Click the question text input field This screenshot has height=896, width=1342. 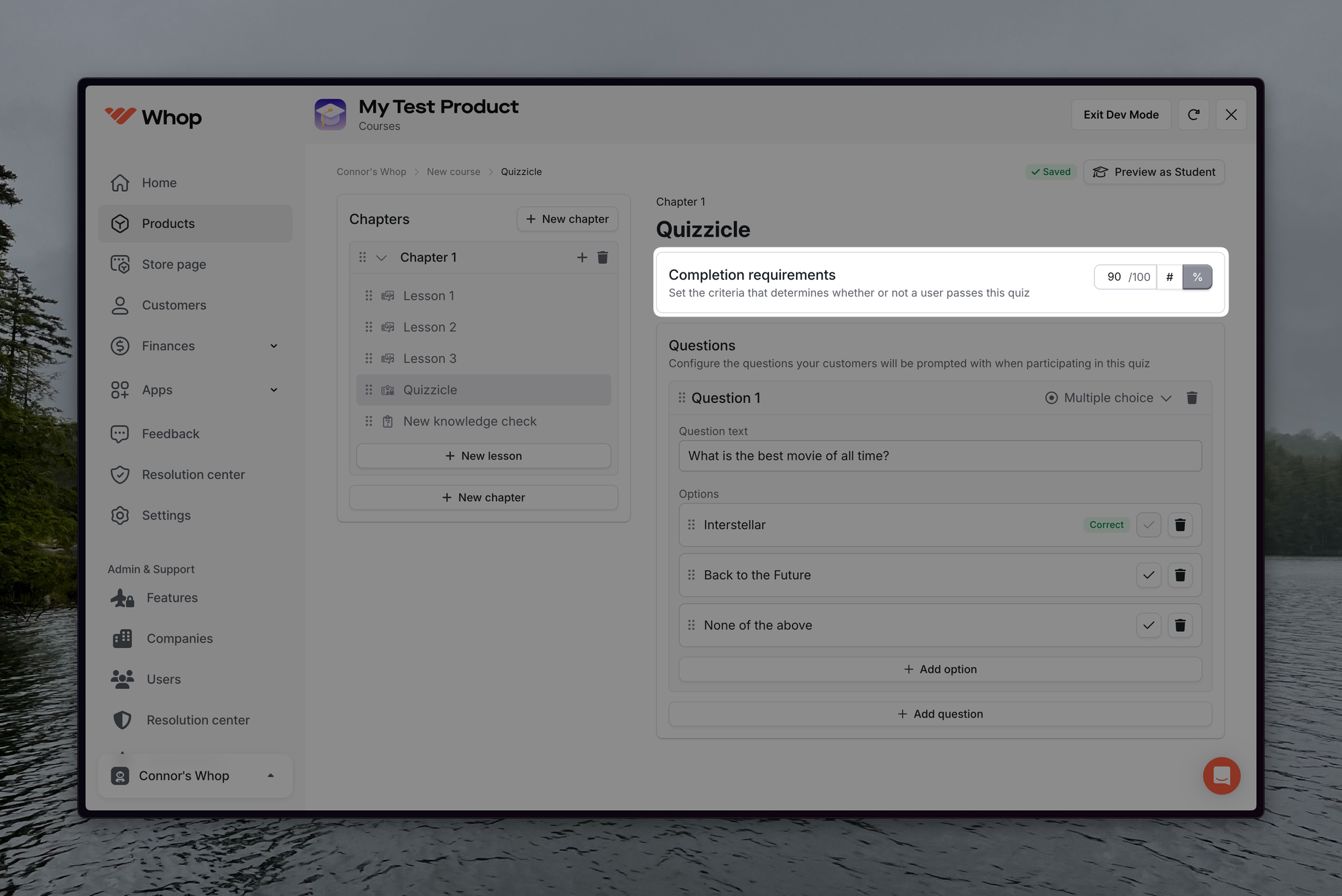click(x=939, y=456)
